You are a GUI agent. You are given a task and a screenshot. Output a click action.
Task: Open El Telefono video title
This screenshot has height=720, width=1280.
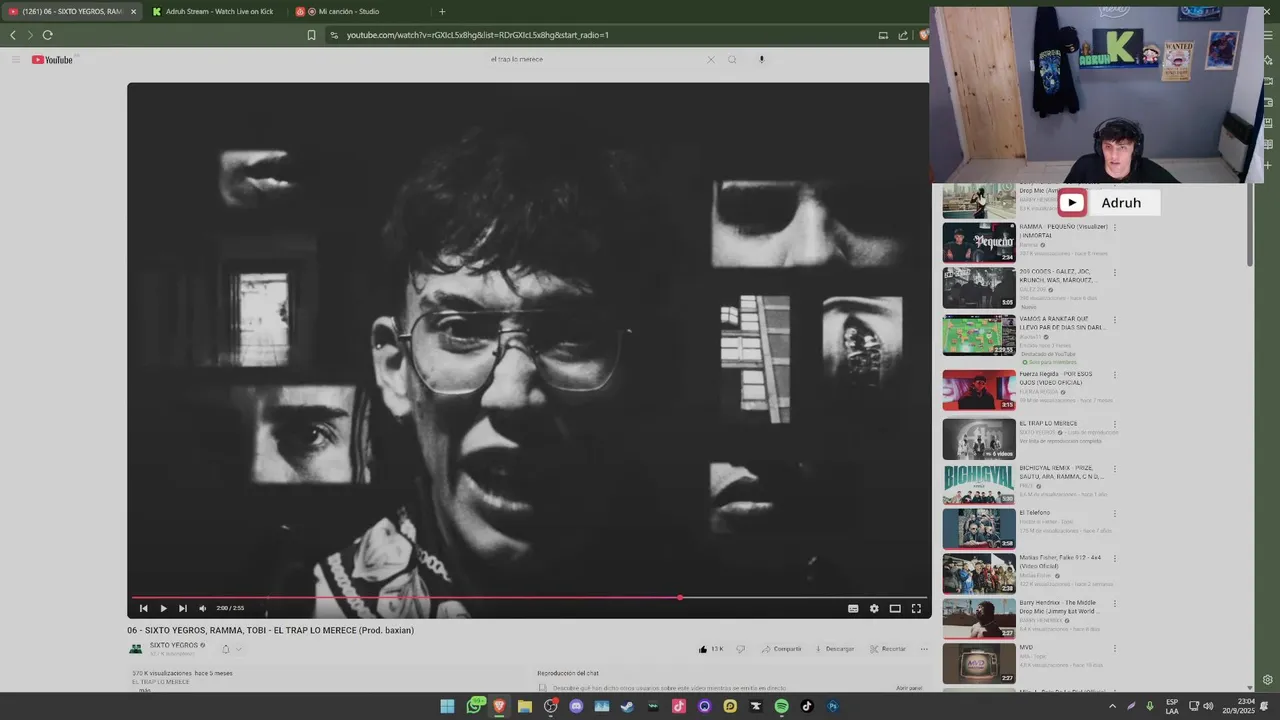click(x=1034, y=513)
